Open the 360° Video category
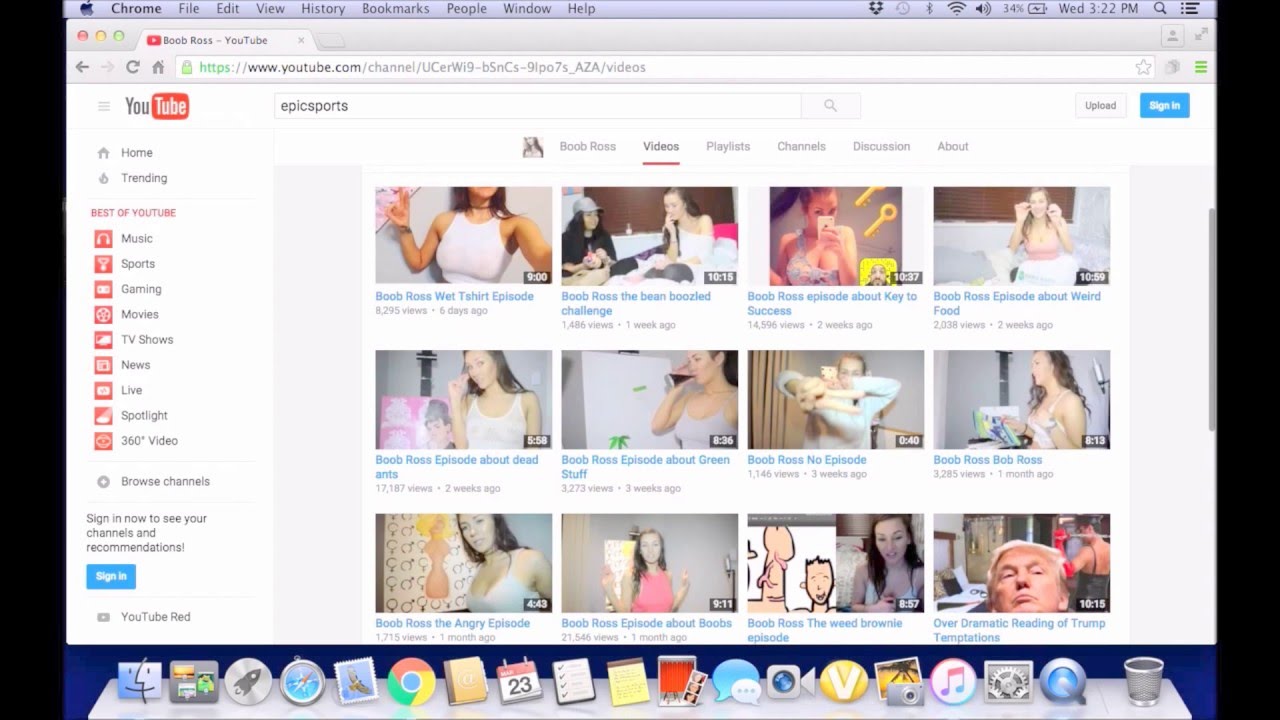 point(149,441)
